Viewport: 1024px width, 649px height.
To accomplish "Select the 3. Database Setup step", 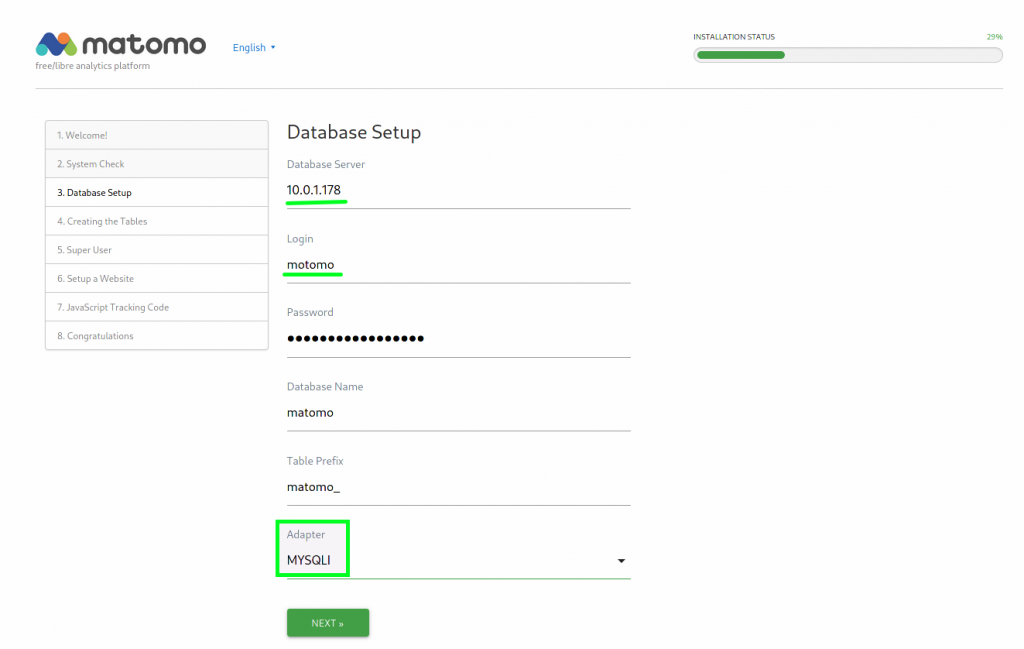I will pos(157,193).
